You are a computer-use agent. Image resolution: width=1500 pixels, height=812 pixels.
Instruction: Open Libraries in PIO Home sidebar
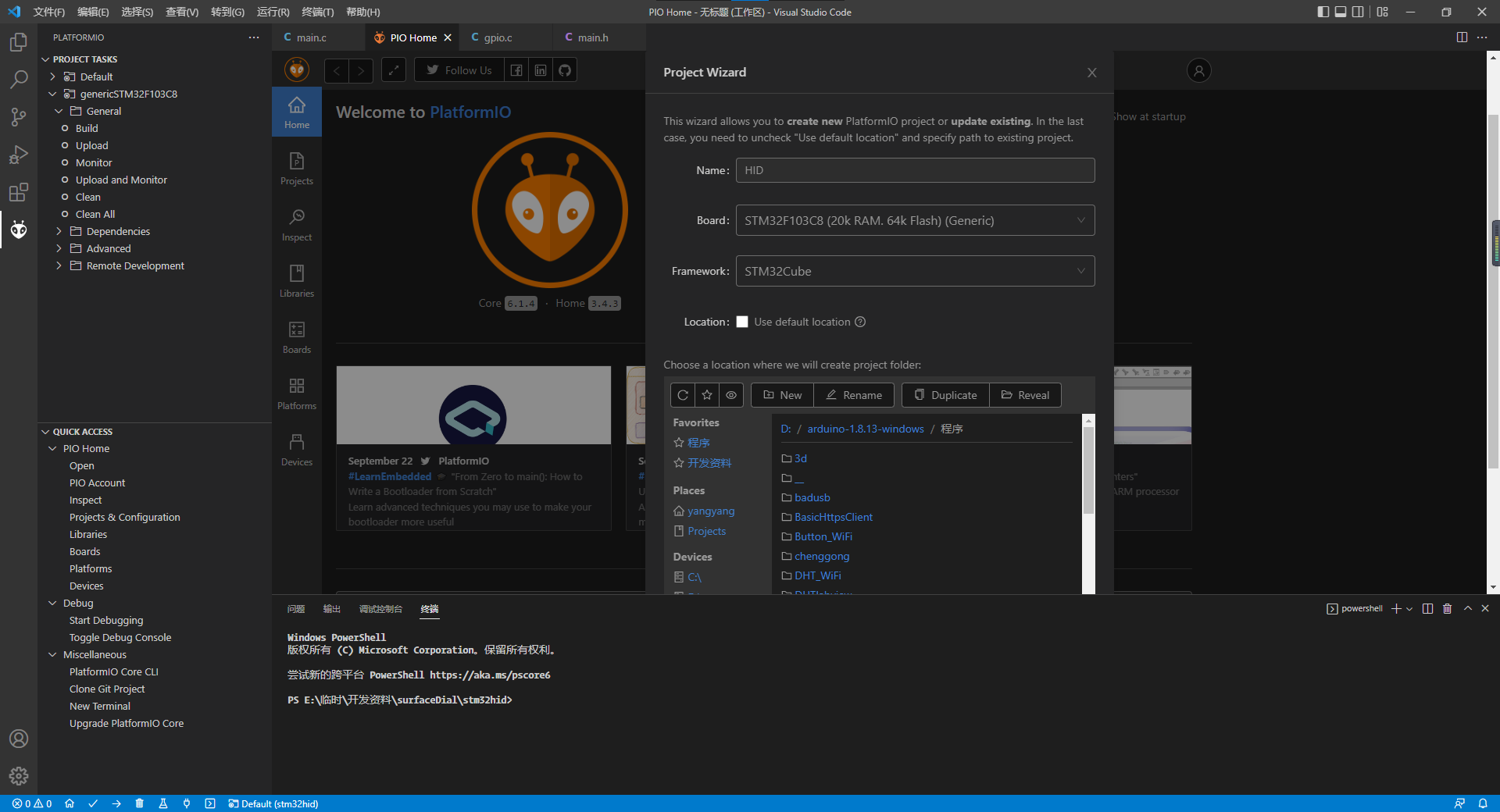[297, 281]
